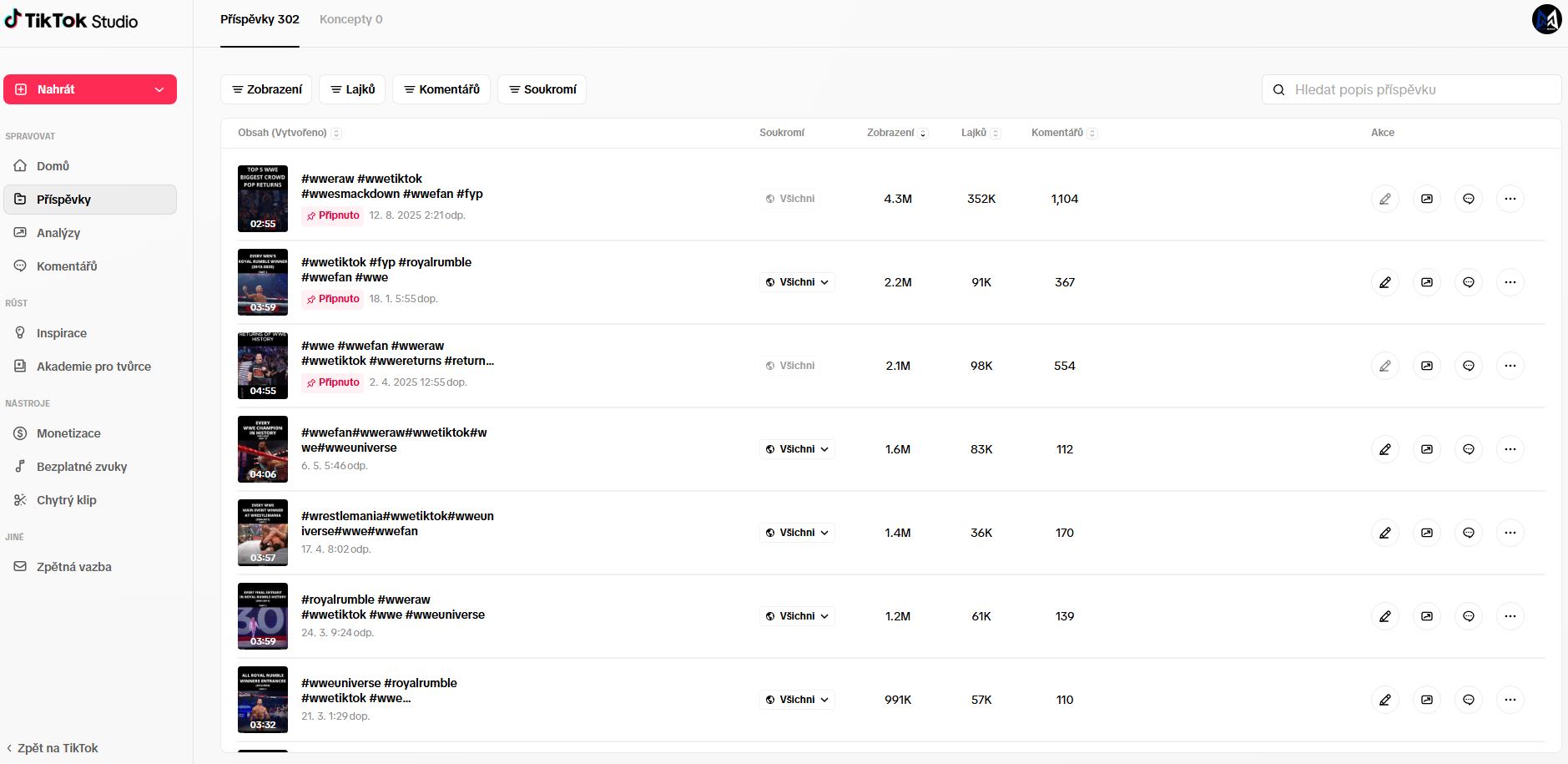The height and width of the screenshot is (764, 1568).
Task: Filter posts by Soukromí
Action: (542, 89)
